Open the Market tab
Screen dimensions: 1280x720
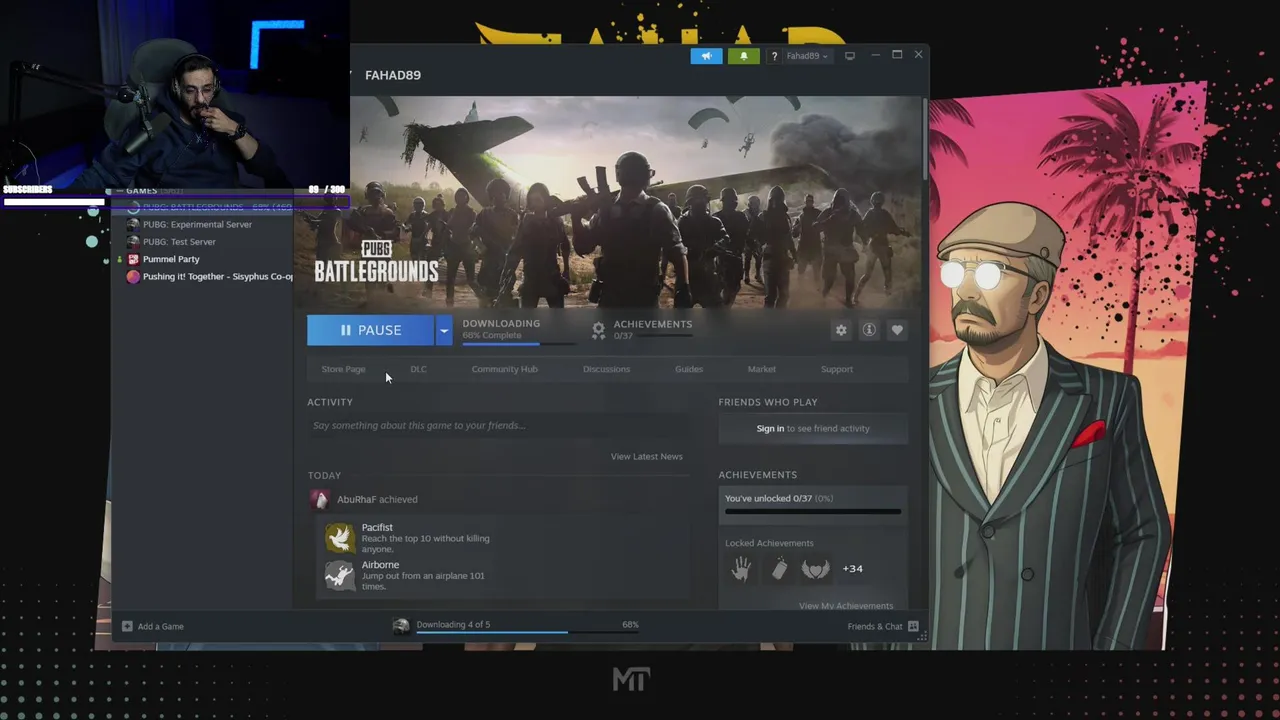click(x=761, y=369)
